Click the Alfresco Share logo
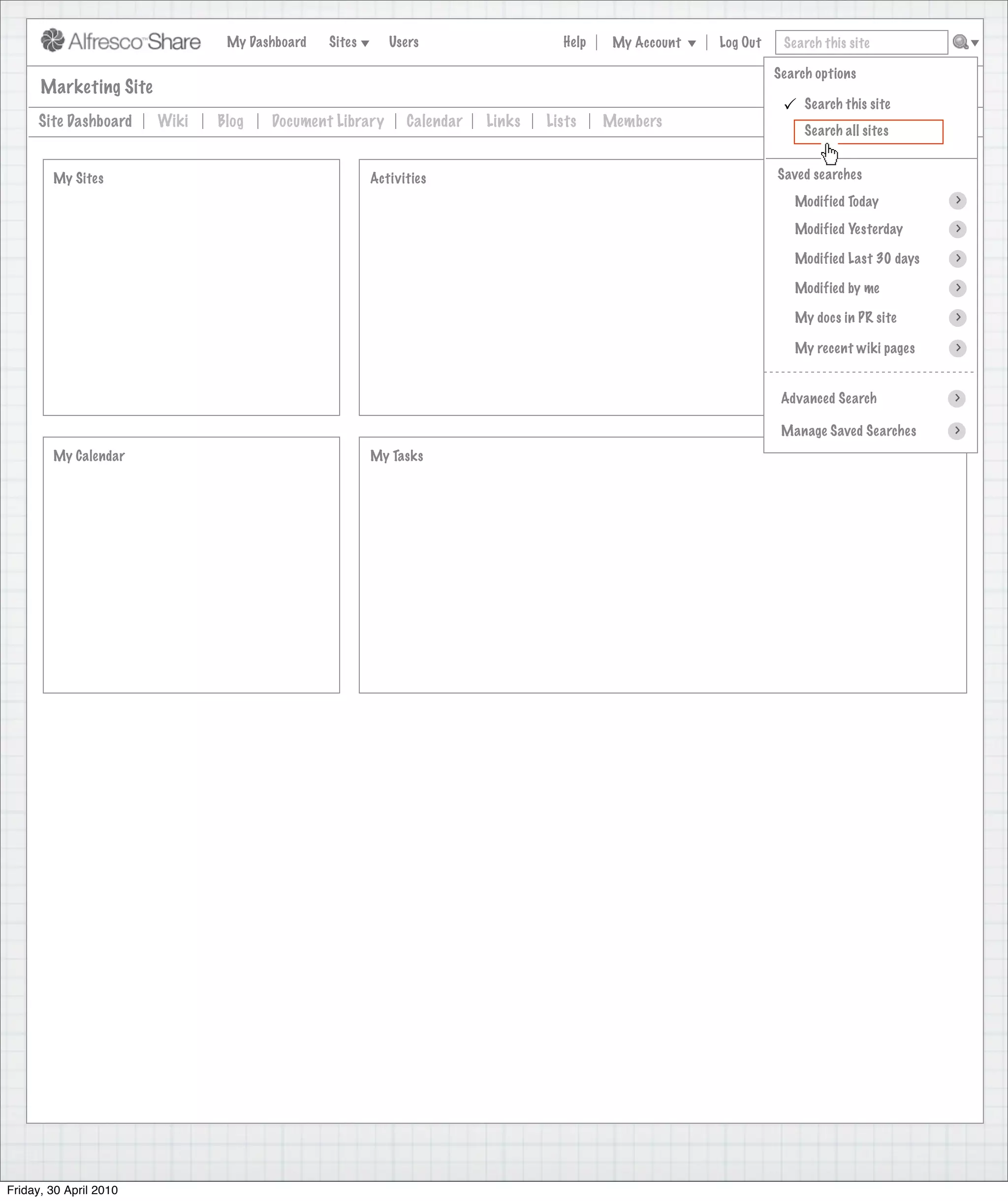 pyautogui.click(x=121, y=41)
